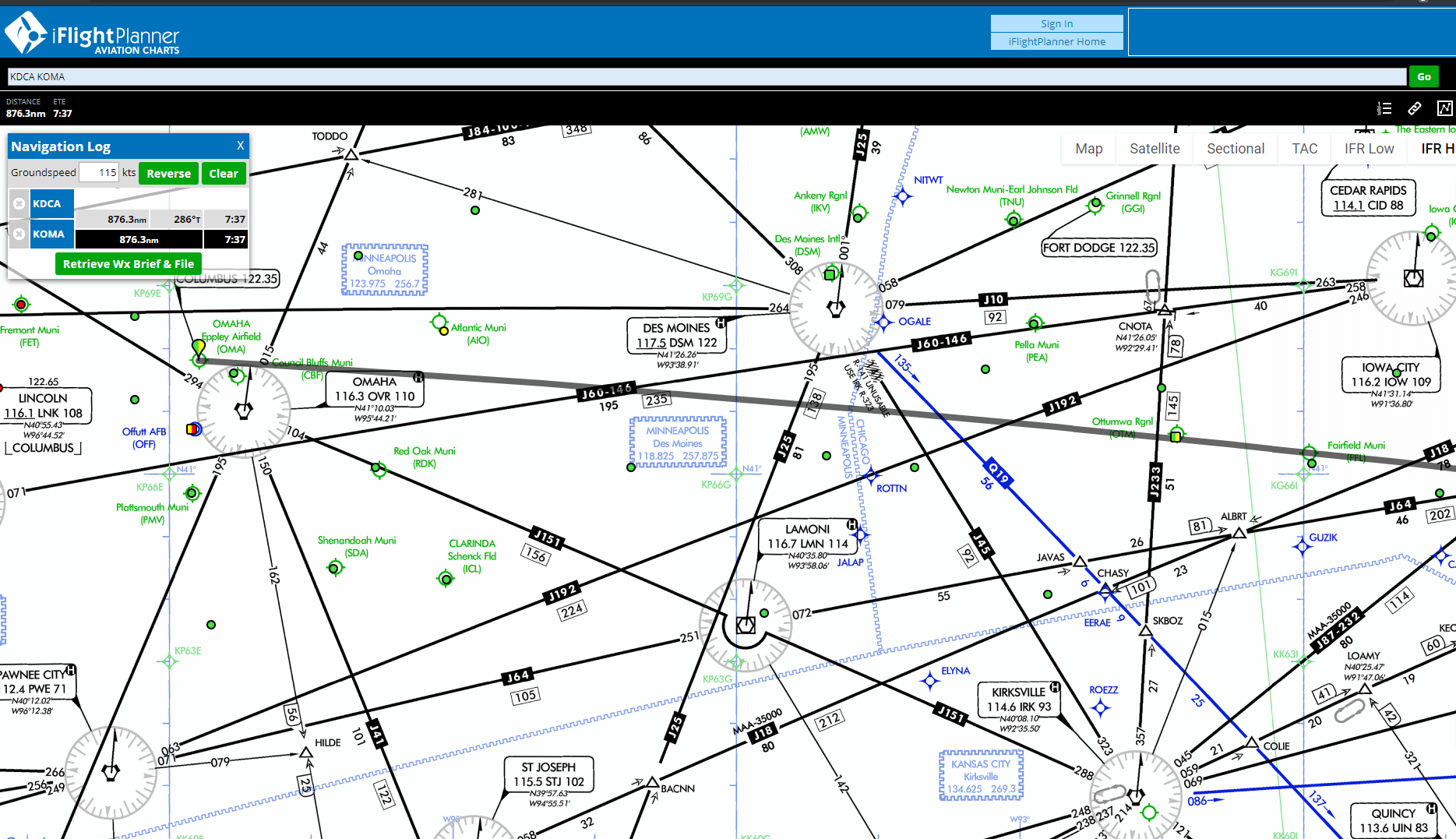
Task: Click the OGALE waypoint star
Action: (x=884, y=322)
